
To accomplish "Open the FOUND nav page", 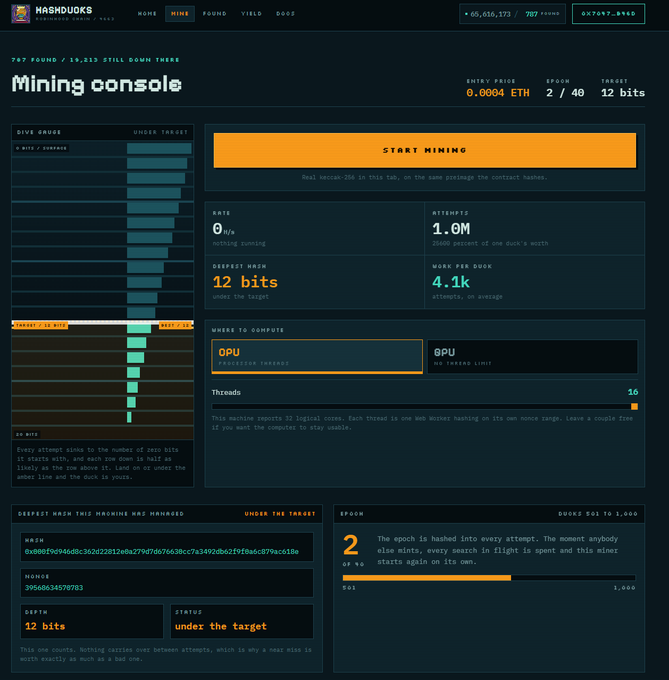I will coord(215,14).
